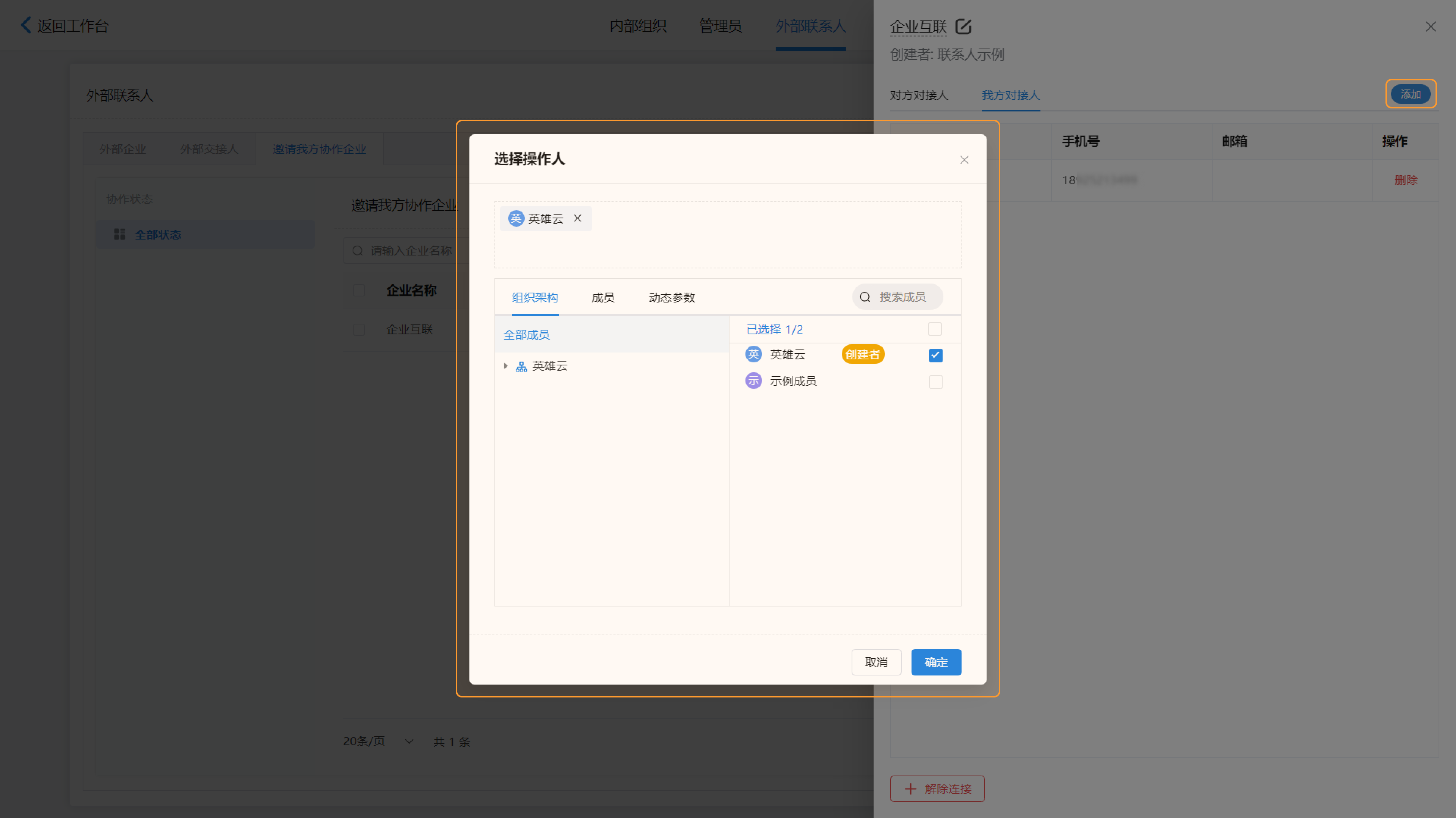Remove the 英雄云 selected tag
Screen dimensions: 1456x818
click(x=577, y=218)
